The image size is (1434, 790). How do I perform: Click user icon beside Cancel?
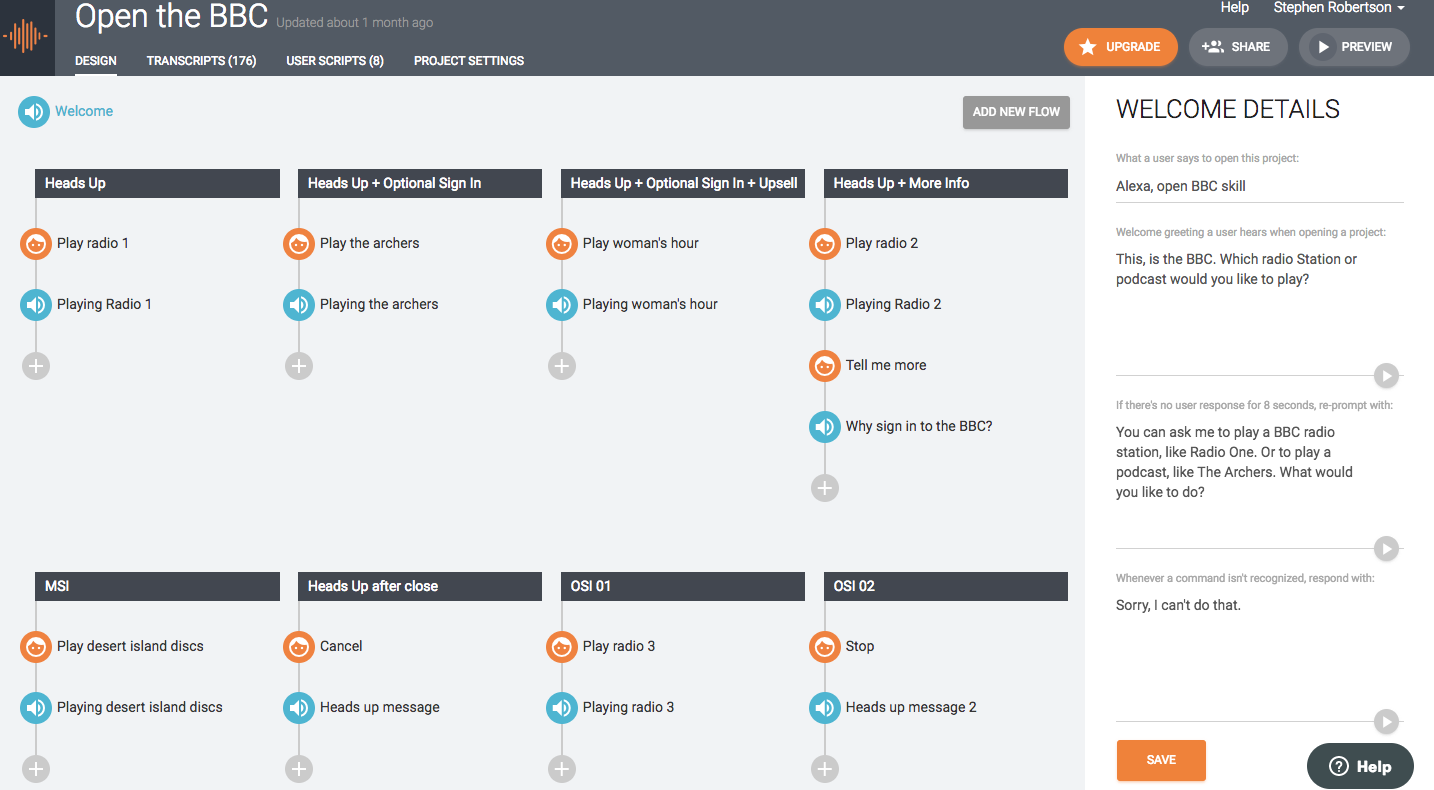[x=299, y=646]
